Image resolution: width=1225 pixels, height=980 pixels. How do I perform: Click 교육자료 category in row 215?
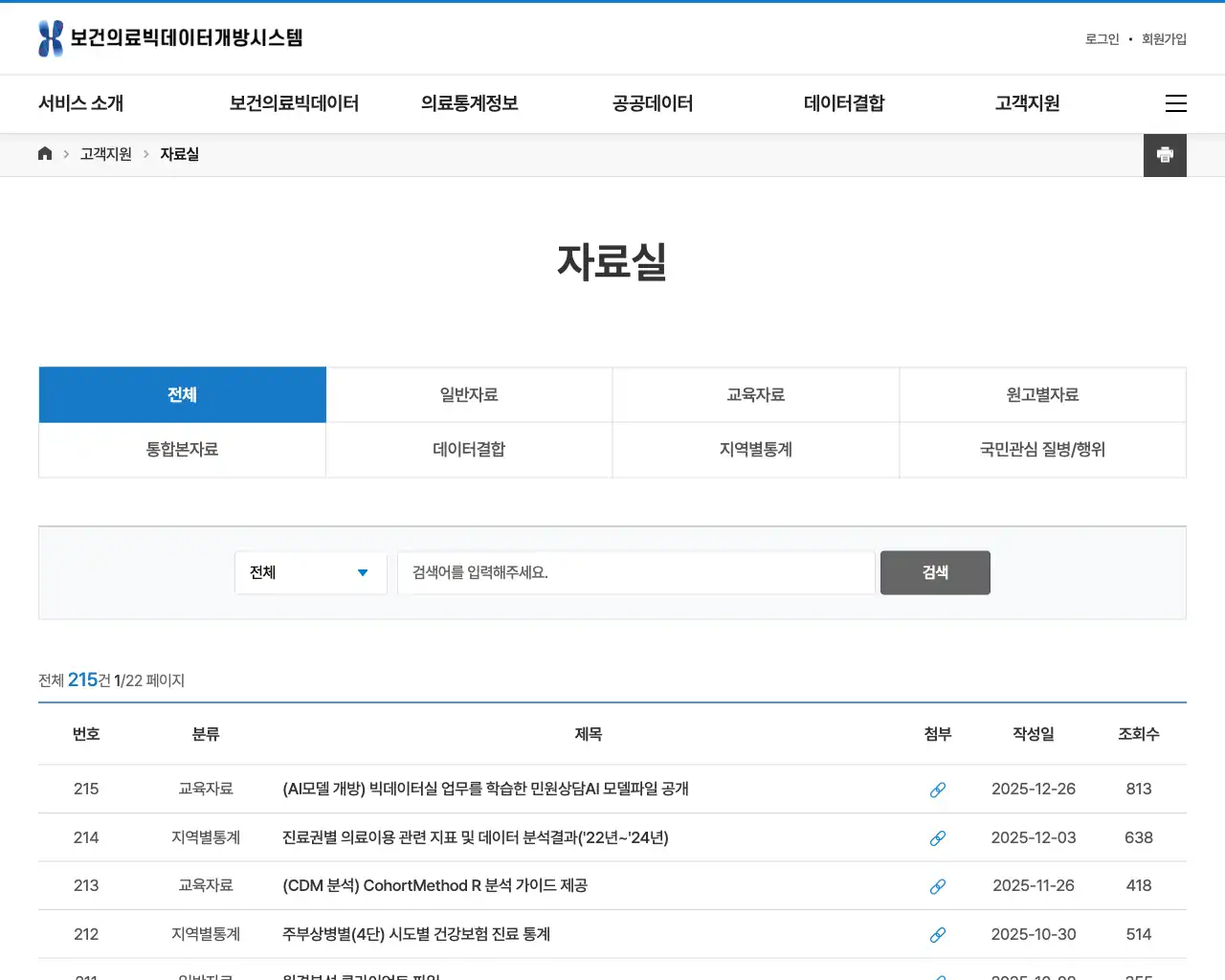pos(206,789)
